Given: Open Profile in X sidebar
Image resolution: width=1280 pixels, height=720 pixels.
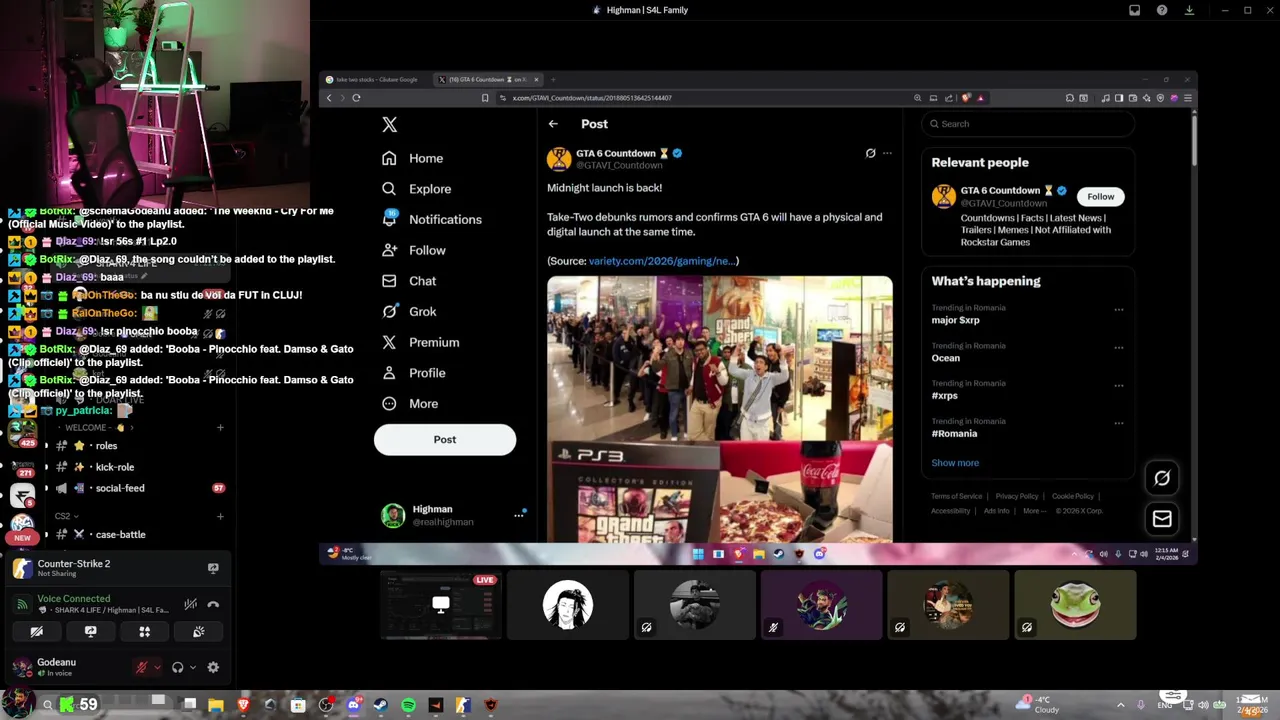Looking at the screenshot, I should pos(414,373).
